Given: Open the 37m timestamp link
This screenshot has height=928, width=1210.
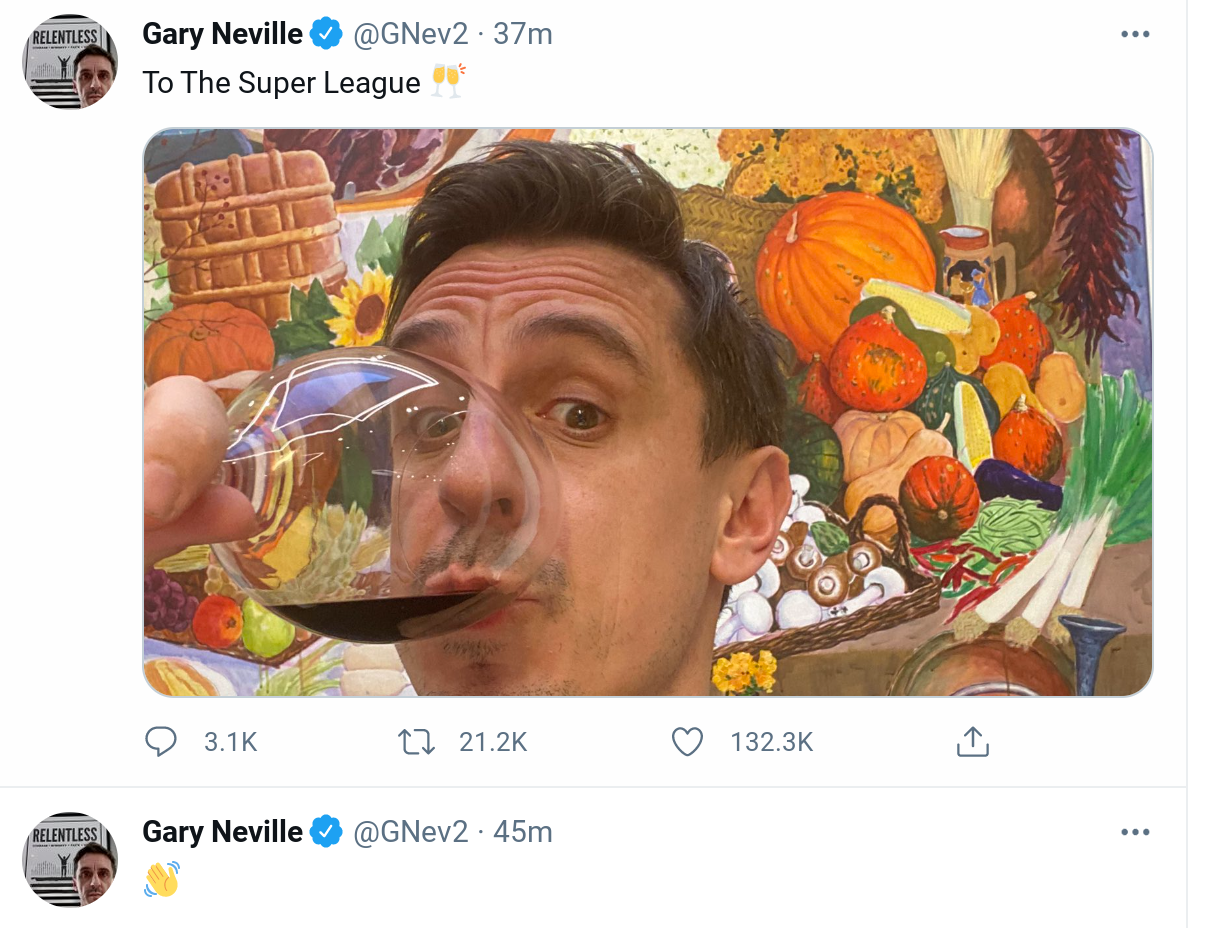Looking at the screenshot, I should [x=523, y=34].
